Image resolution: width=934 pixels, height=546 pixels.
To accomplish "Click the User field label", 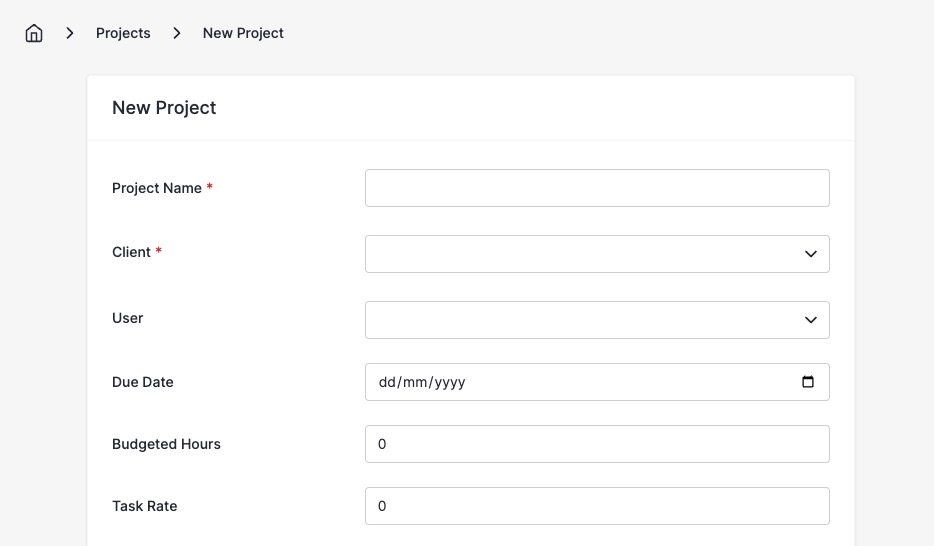I will pyautogui.click(x=127, y=318).
